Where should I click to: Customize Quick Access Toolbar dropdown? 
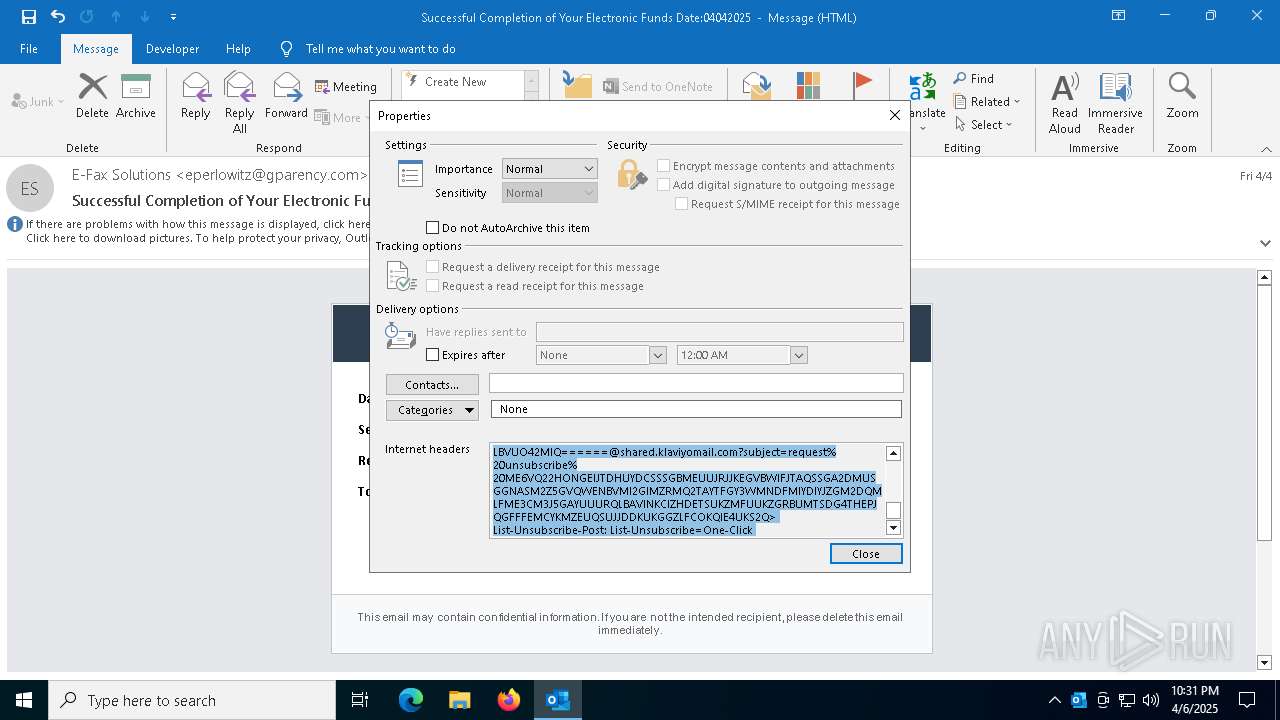click(174, 17)
